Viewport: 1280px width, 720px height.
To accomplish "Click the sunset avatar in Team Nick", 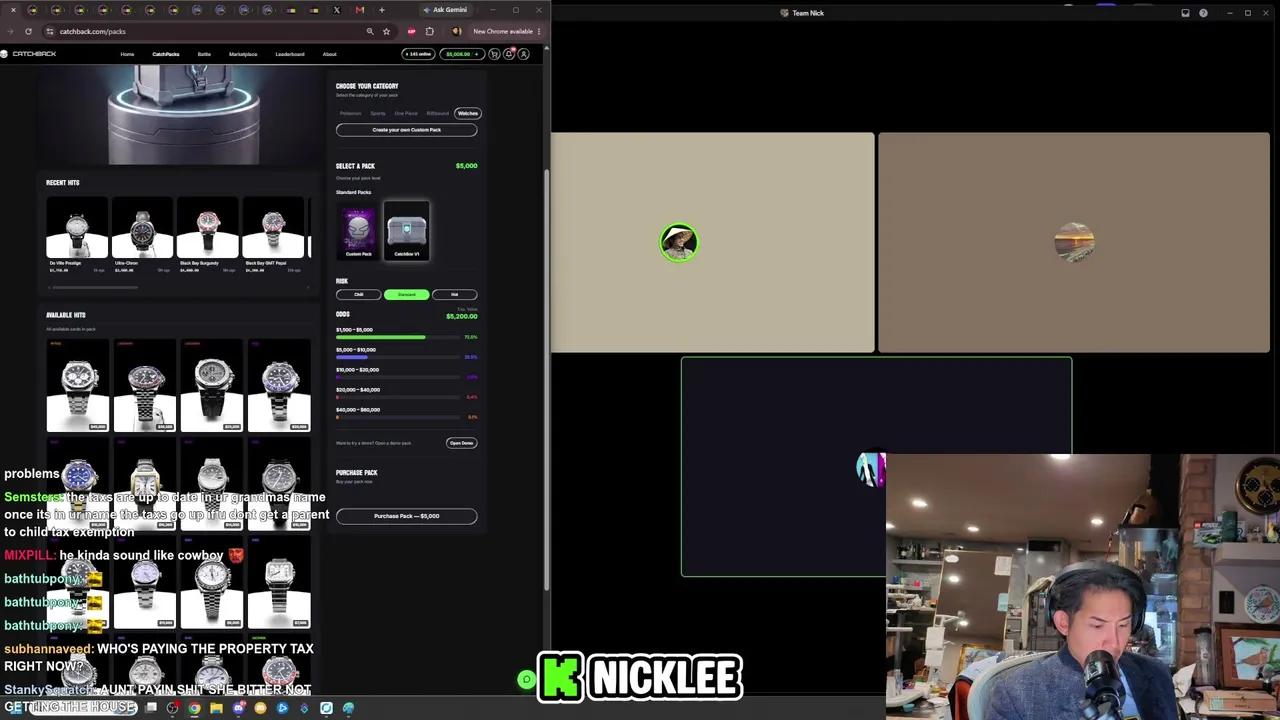I will pos(1074,242).
